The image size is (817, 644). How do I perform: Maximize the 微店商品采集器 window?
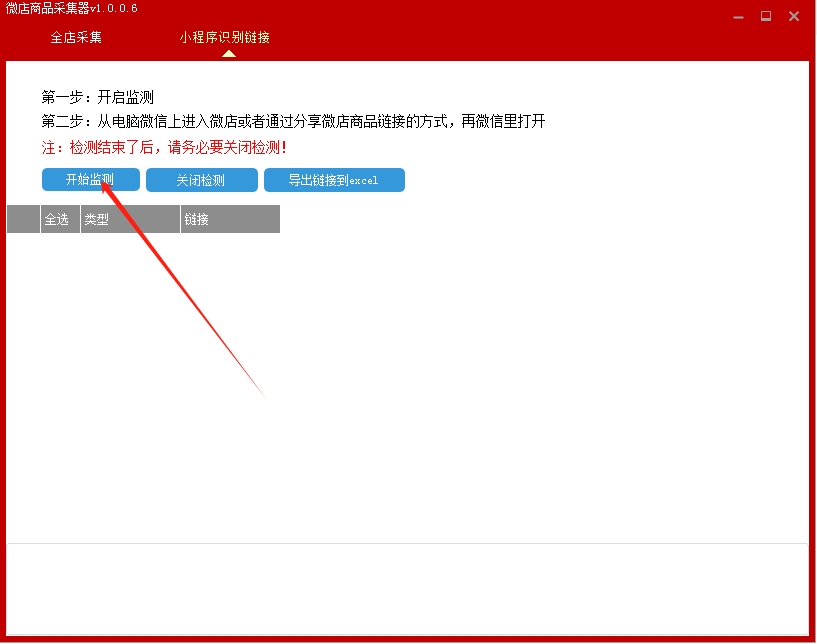(766, 17)
